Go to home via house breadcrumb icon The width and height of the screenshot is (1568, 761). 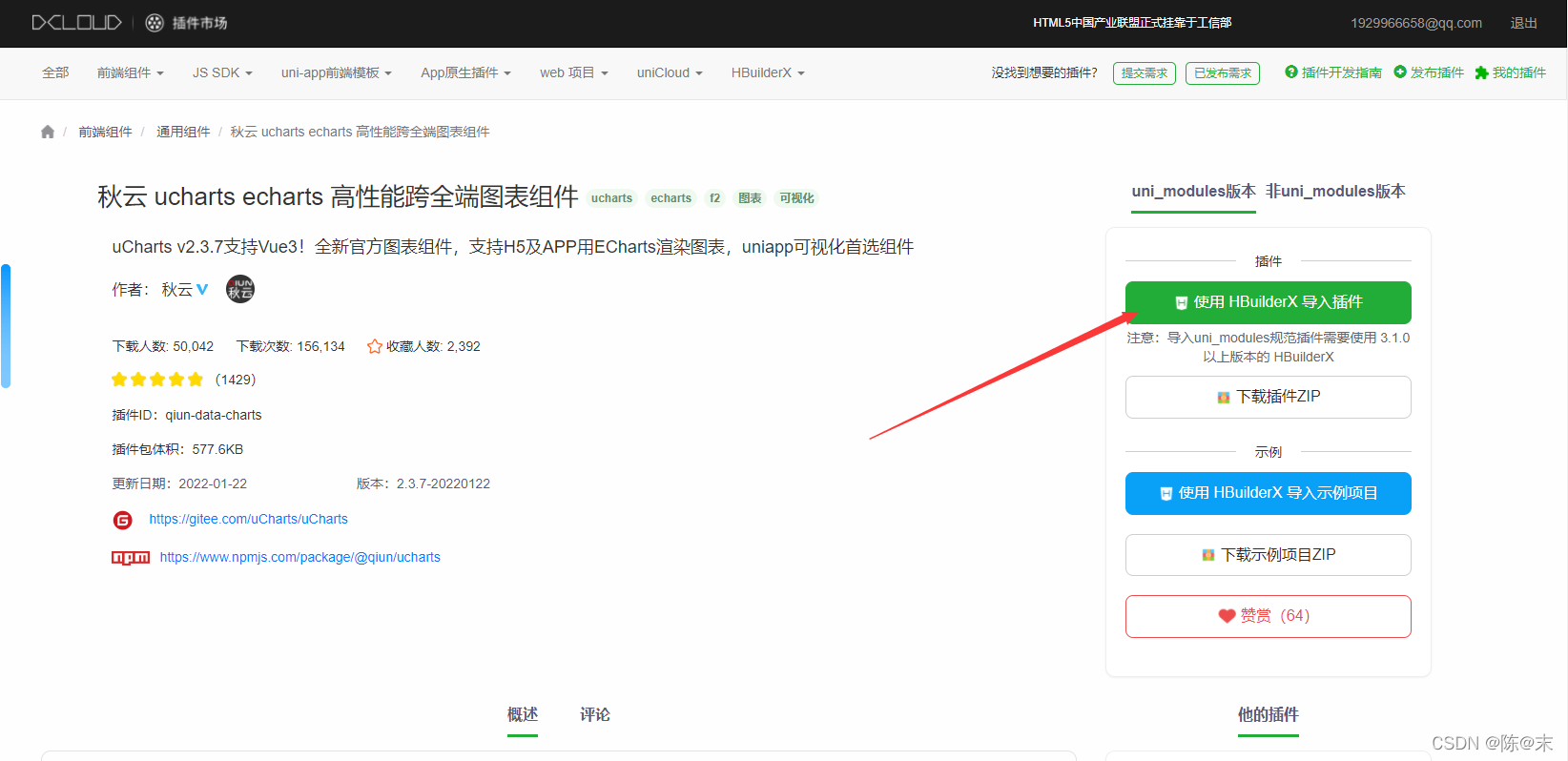click(48, 132)
